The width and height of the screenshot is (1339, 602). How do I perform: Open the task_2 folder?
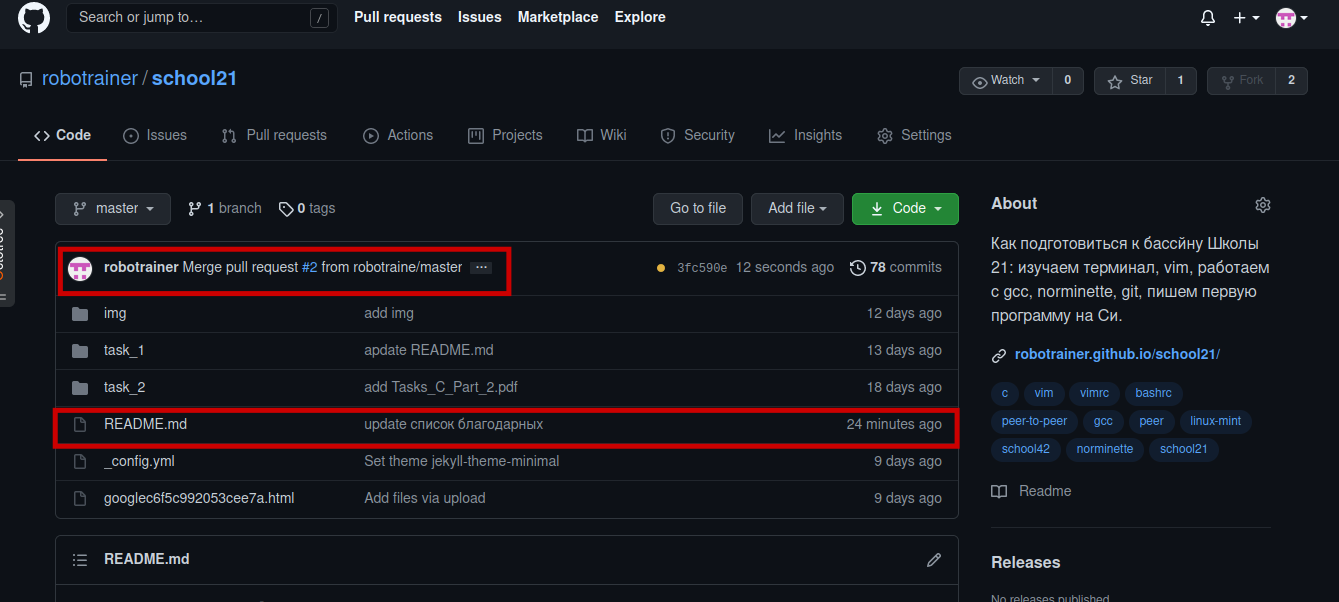124,387
